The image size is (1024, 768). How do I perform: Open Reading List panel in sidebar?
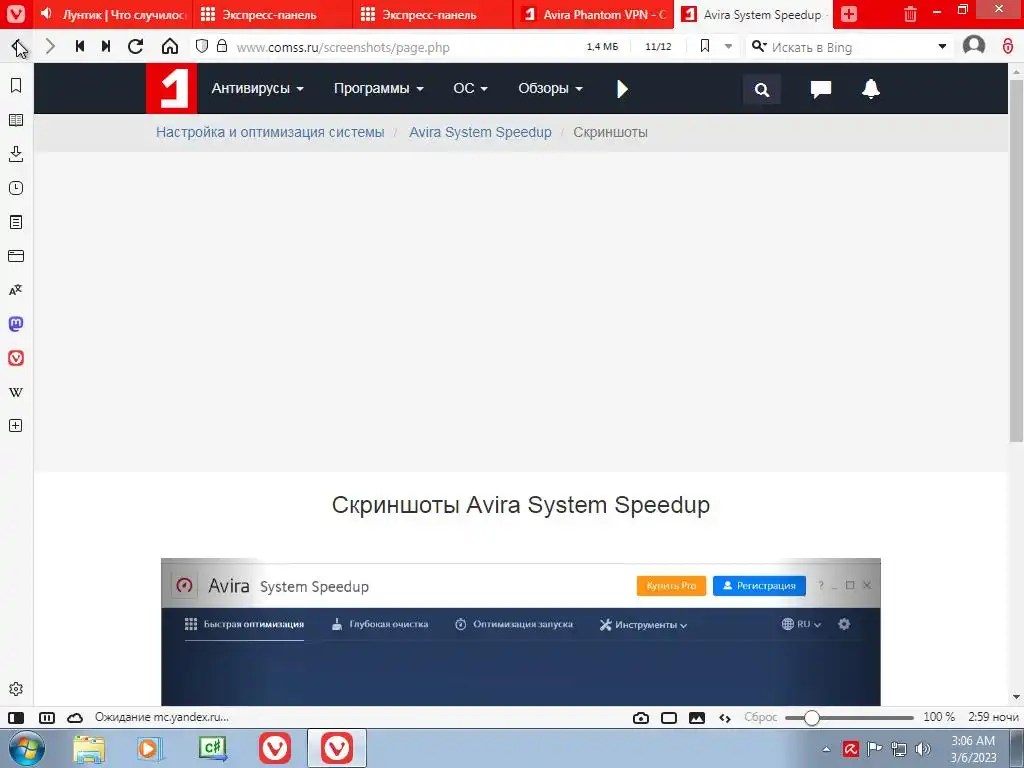[x=16, y=120]
